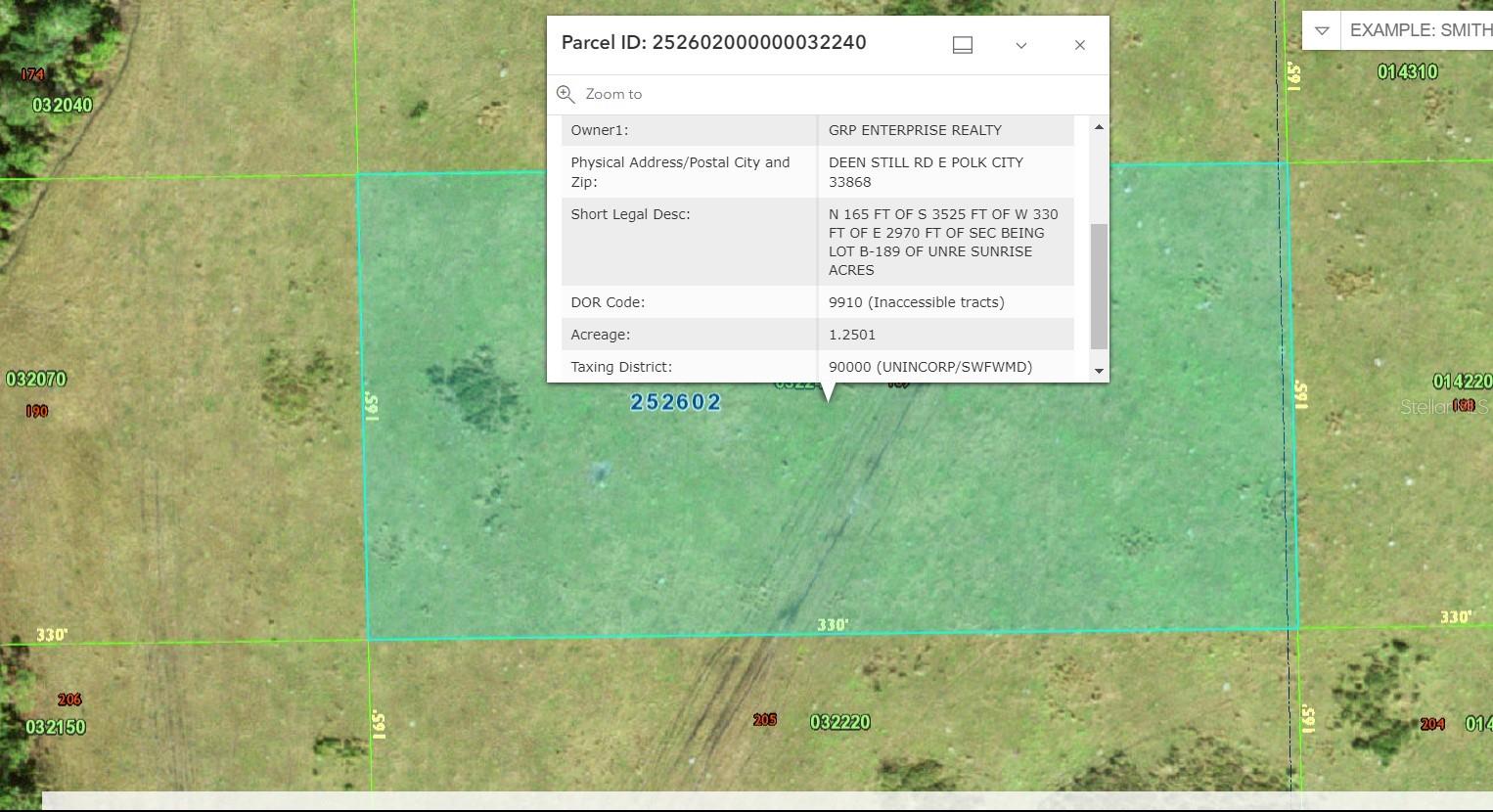The width and height of the screenshot is (1493, 812).
Task: Click popup scrollbar up arrow
Action: coord(1099,127)
